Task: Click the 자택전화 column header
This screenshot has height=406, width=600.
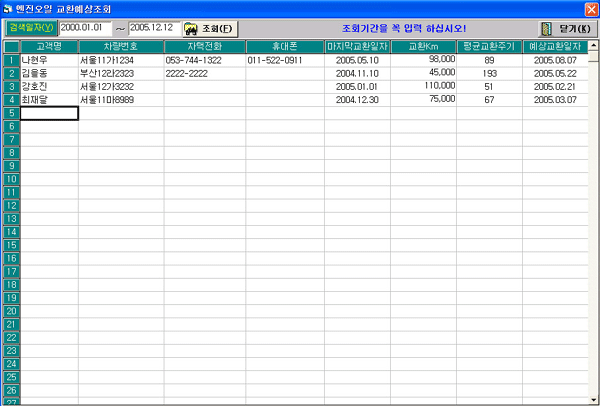Action: pyautogui.click(x=205, y=47)
